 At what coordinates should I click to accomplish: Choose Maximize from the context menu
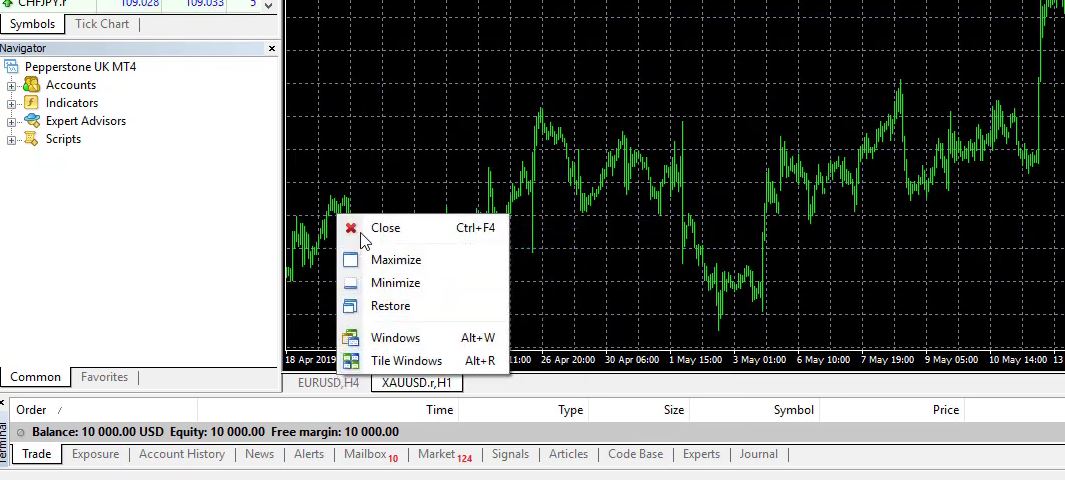422,260
